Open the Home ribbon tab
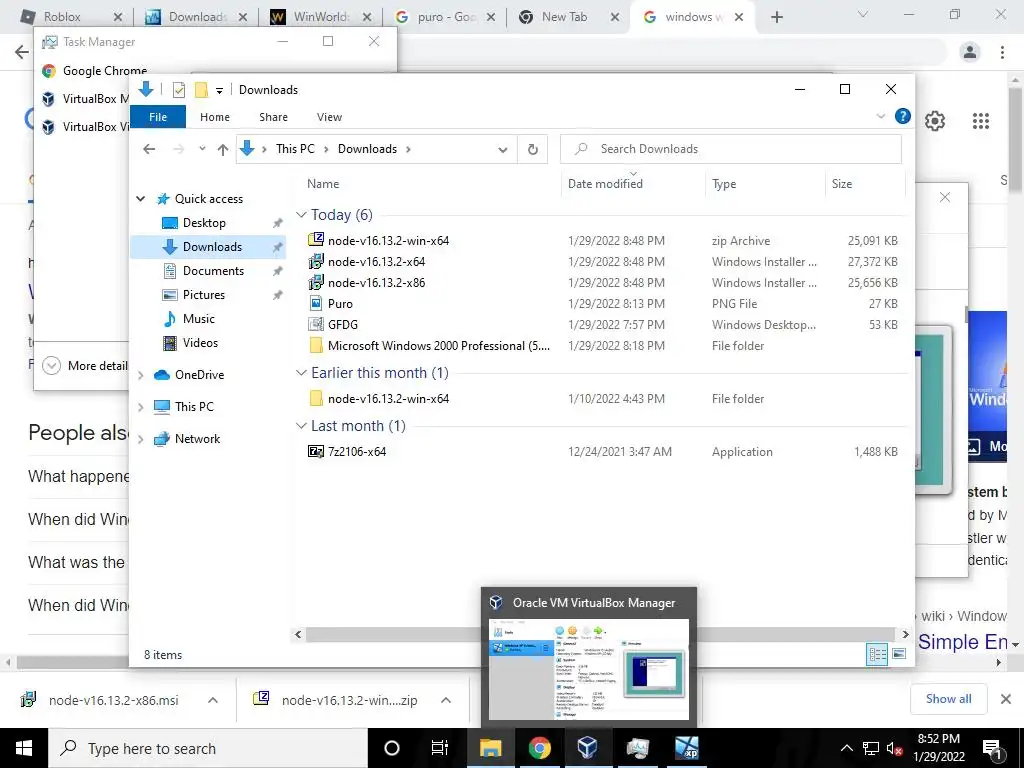The width and height of the screenshot is (1024, 768). coord(215,117)
